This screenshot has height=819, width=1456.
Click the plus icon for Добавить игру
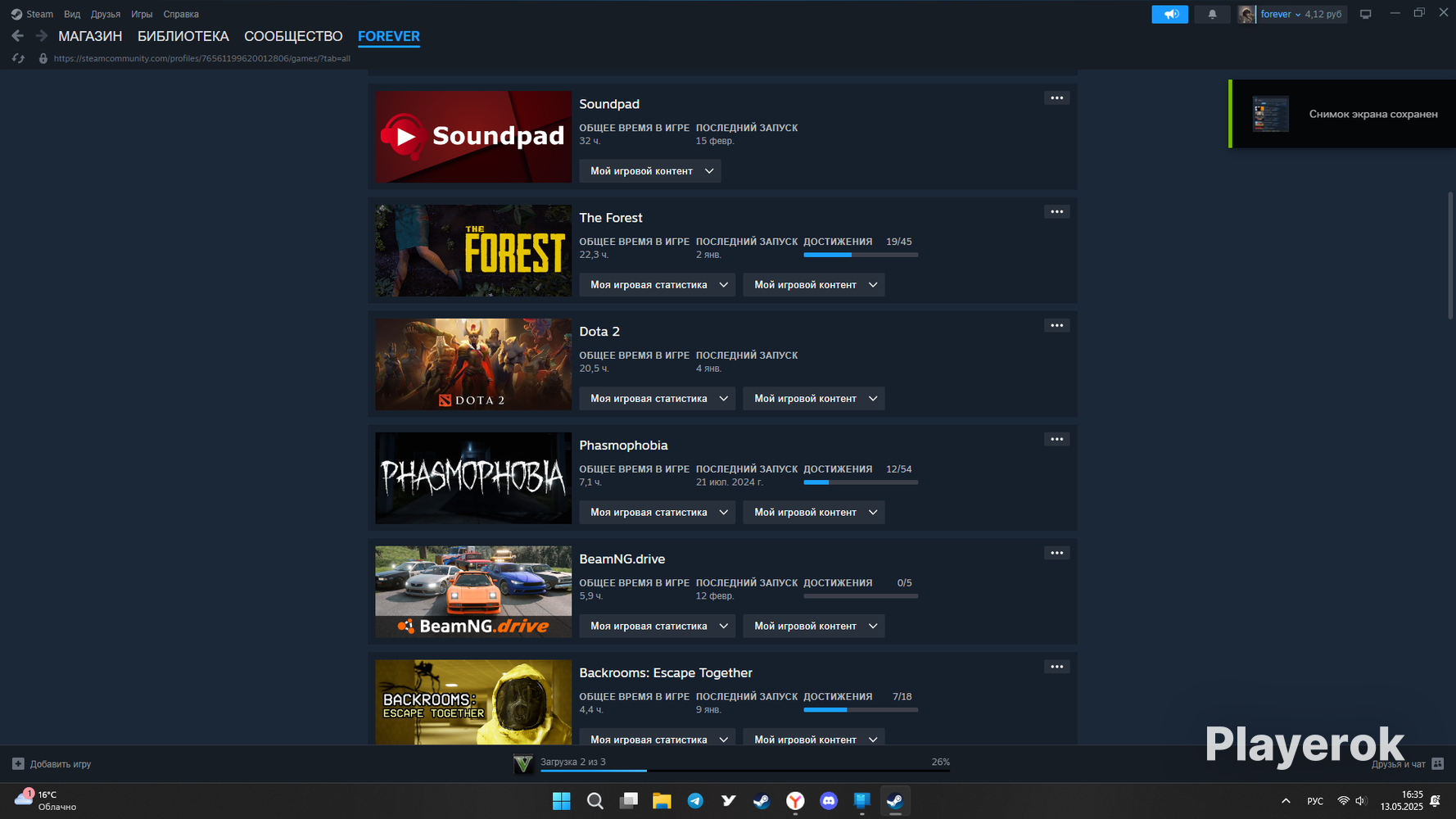pos(18,764)
